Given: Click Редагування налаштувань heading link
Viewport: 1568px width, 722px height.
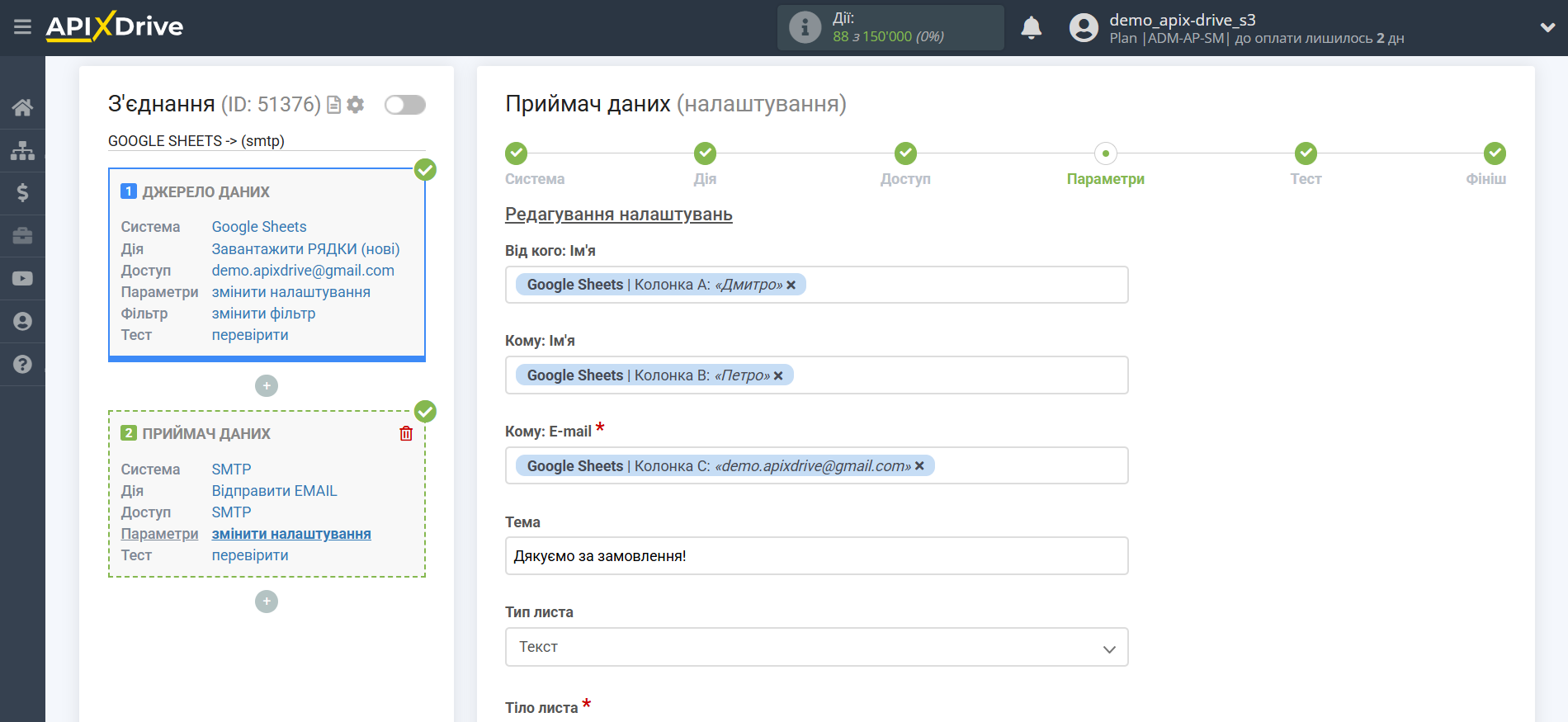Looking at the screenshot, I should [619, 215].
